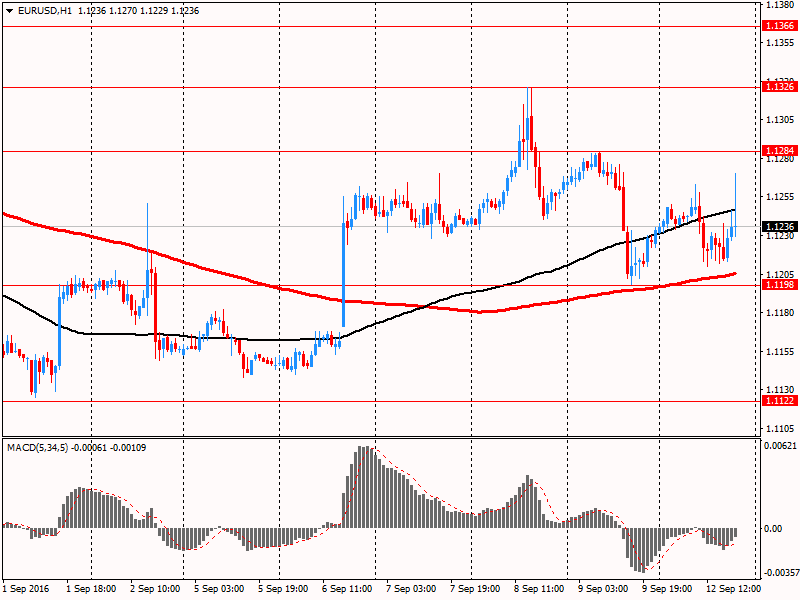Click the gray 1.1236 current price label
The height and width of the screenshot is (600, 800).
(779, 226)
